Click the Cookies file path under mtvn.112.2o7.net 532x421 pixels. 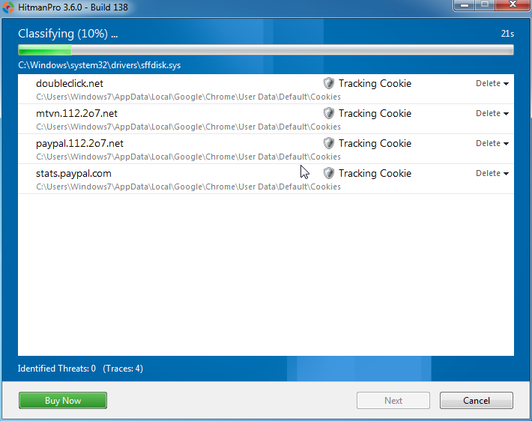(188, 127)
